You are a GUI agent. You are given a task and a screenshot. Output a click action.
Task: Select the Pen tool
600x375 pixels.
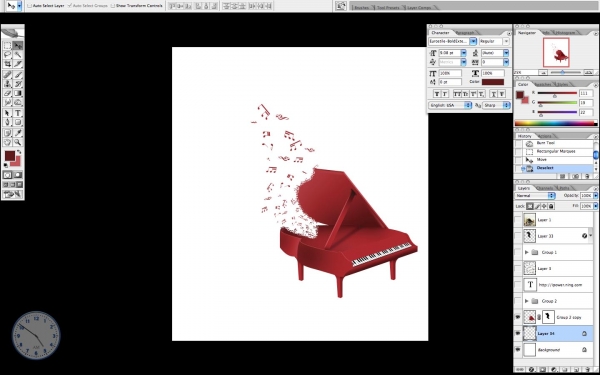[8, 122]
